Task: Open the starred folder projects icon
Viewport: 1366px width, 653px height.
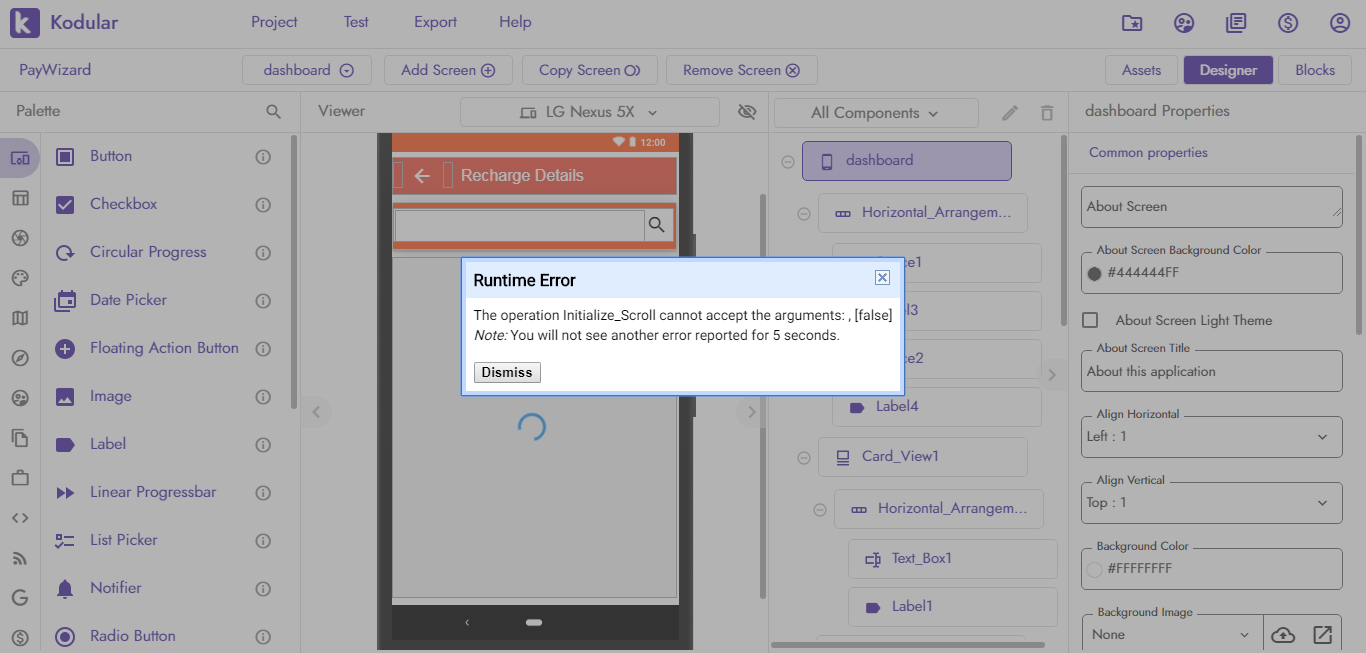Action: (1132, 23)
